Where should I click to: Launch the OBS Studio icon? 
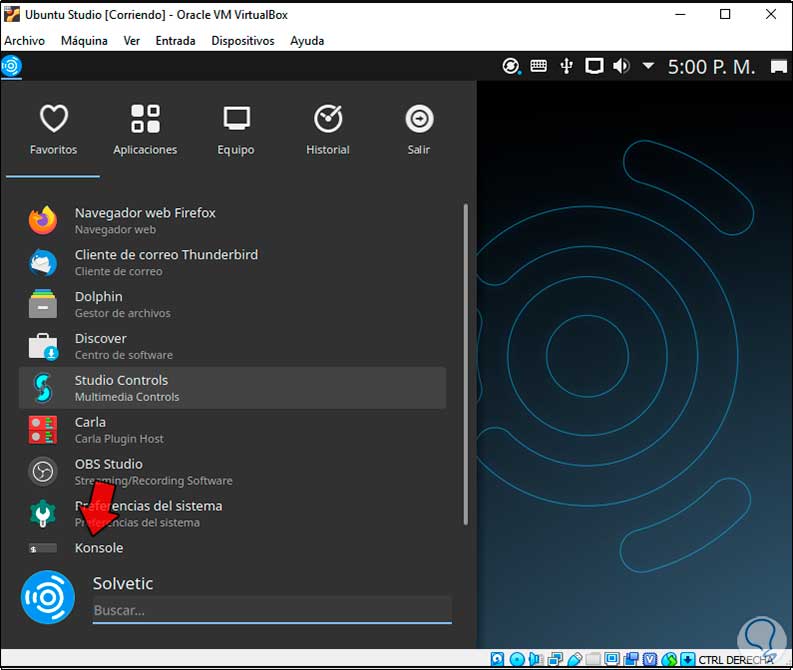[42, 472]
